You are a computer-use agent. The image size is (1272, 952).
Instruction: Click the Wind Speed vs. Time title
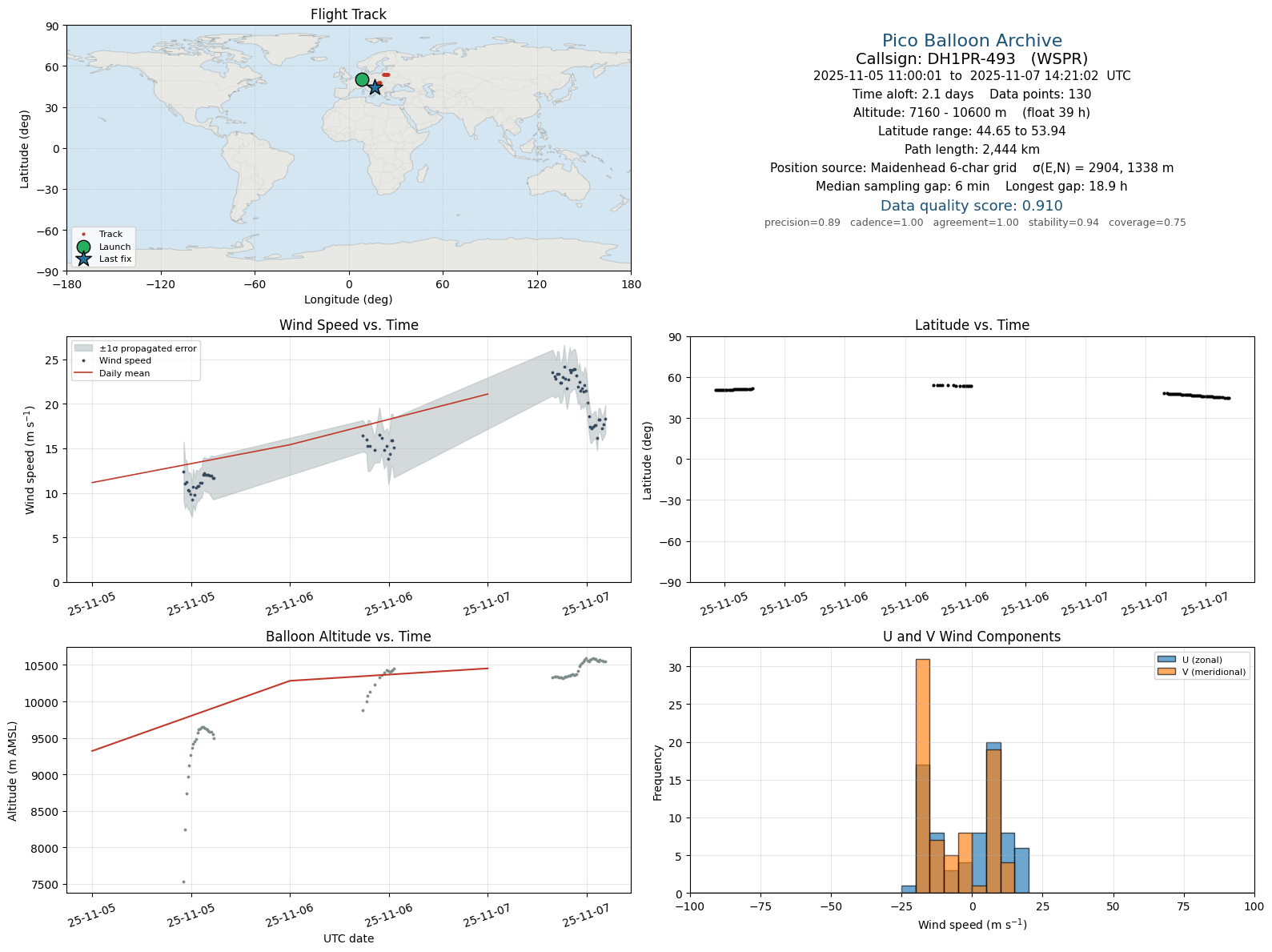pyautogui.click(x=348, y=325)
